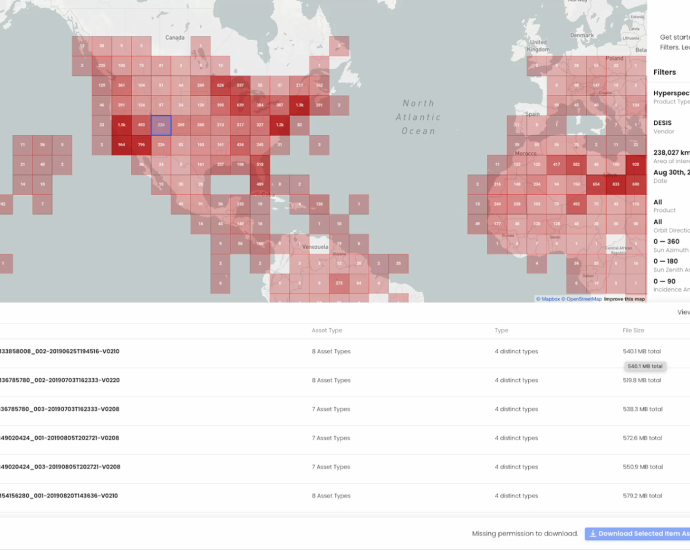This screenshot has width=690, height=550.
Task: Edit the 238,027 km Area of interest filter
Action: click(x=671, y=156)
